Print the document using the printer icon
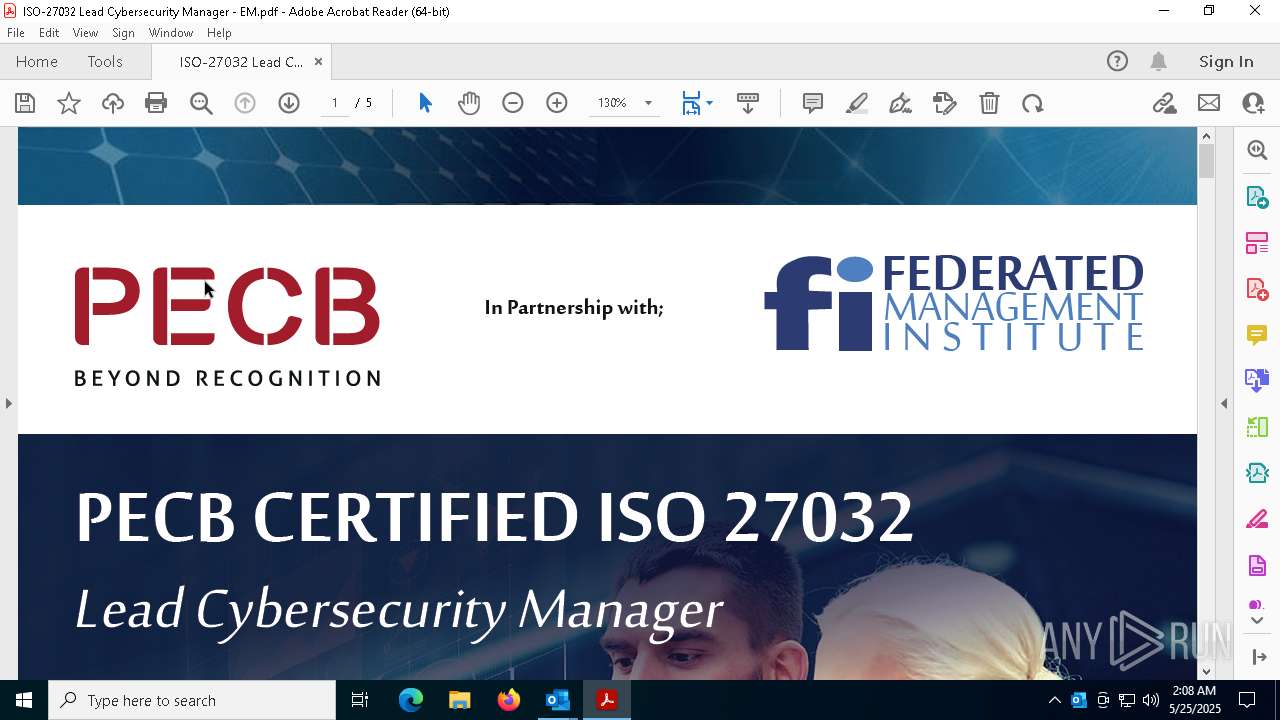The image size is (1280, 720). (156, 103)
